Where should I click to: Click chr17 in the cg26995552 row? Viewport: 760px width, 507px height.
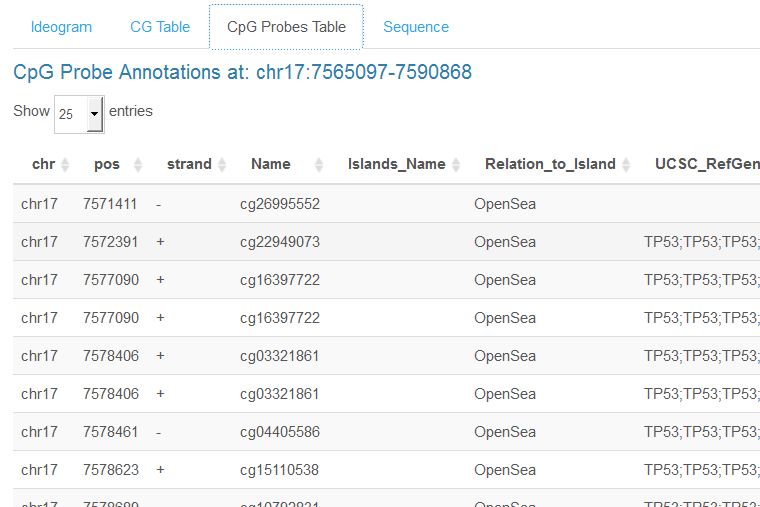tap(39, 204)
